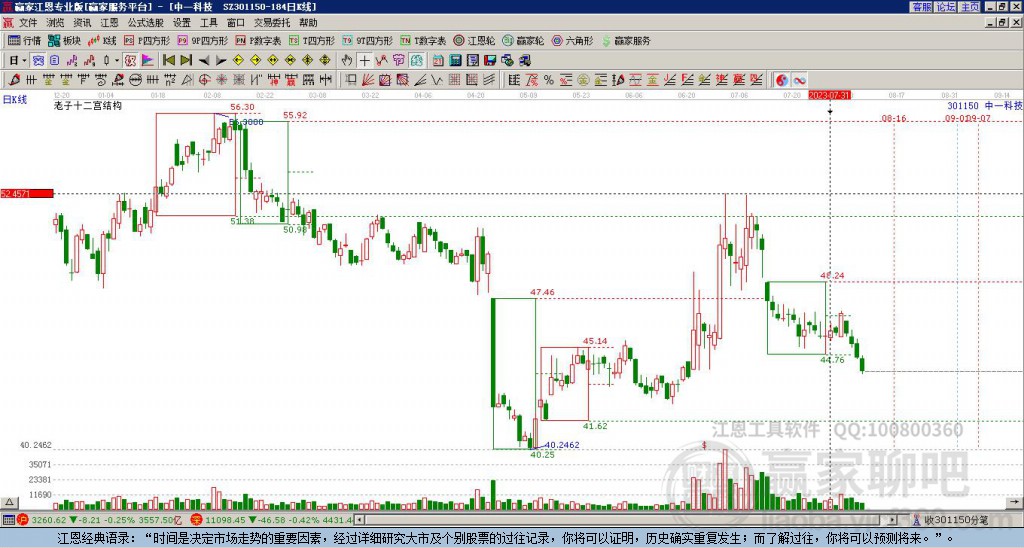Select the circle with horizontal line tool
1024x548 pixels.
pyautogui.click(x=134, y=80)
